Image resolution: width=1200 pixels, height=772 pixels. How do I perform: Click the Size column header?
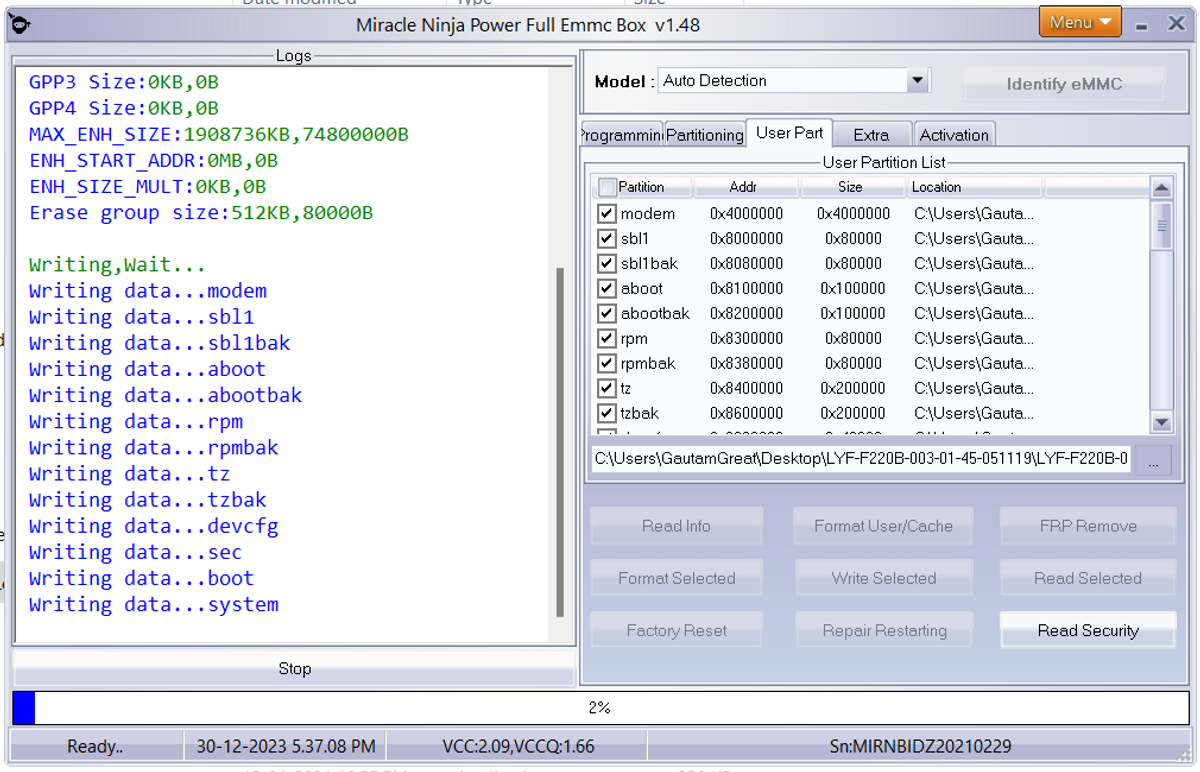point(852,187)
